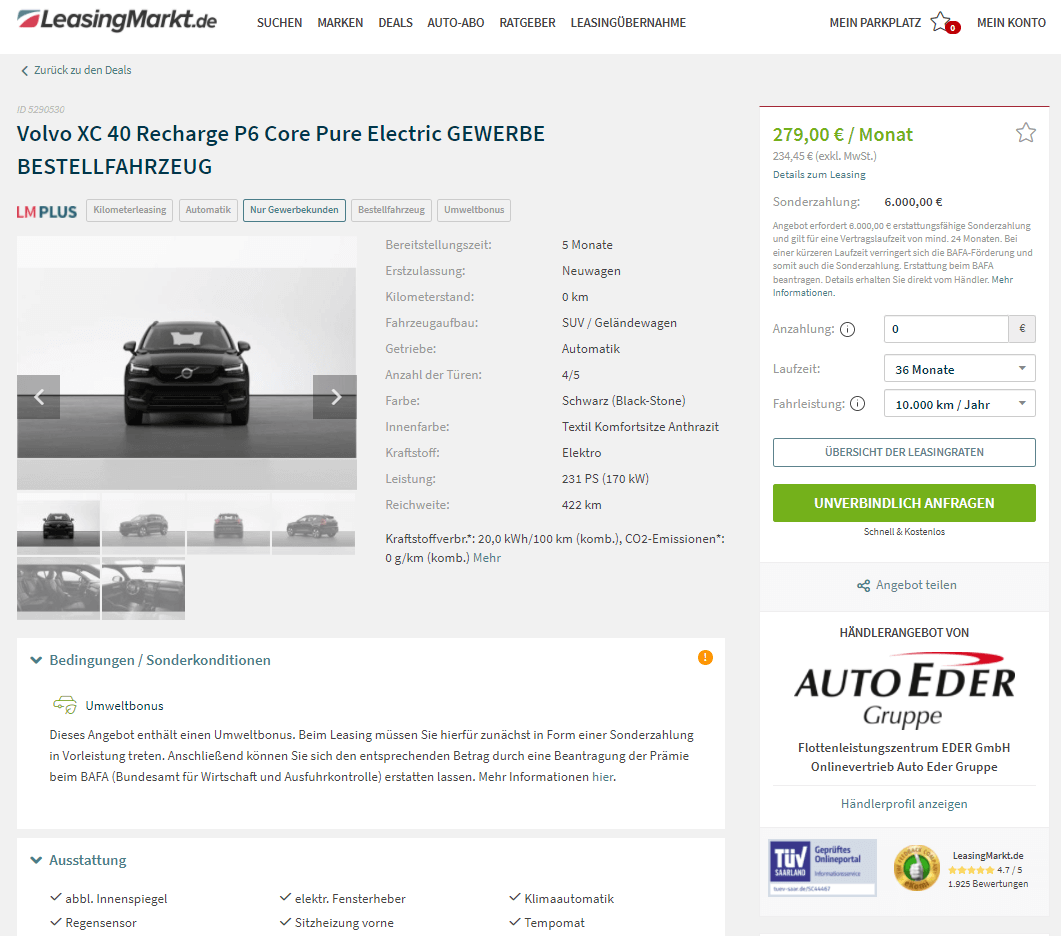Open MEIN KONTO
The width and height of the screenshot is (1061, 936).
pos(1011,23)
